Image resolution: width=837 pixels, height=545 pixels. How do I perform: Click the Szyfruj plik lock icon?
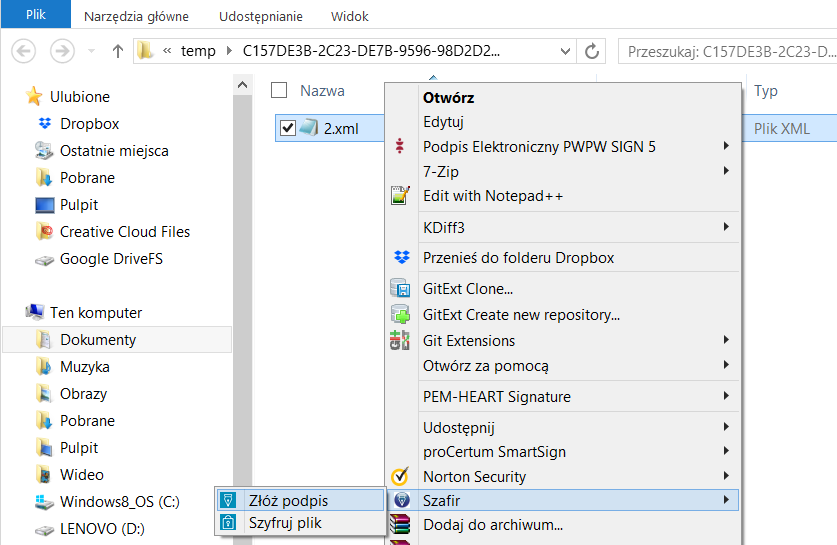228,522
